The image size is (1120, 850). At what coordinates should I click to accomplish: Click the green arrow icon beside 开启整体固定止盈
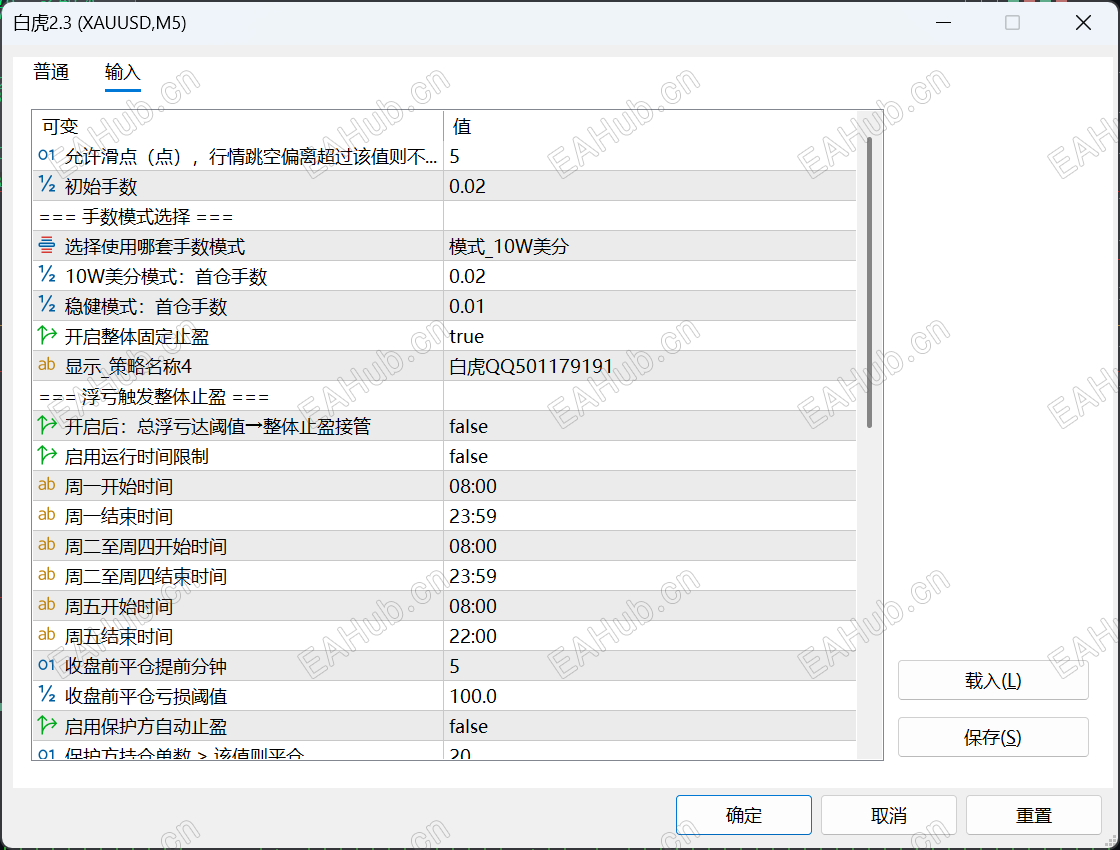click(47, 335)
